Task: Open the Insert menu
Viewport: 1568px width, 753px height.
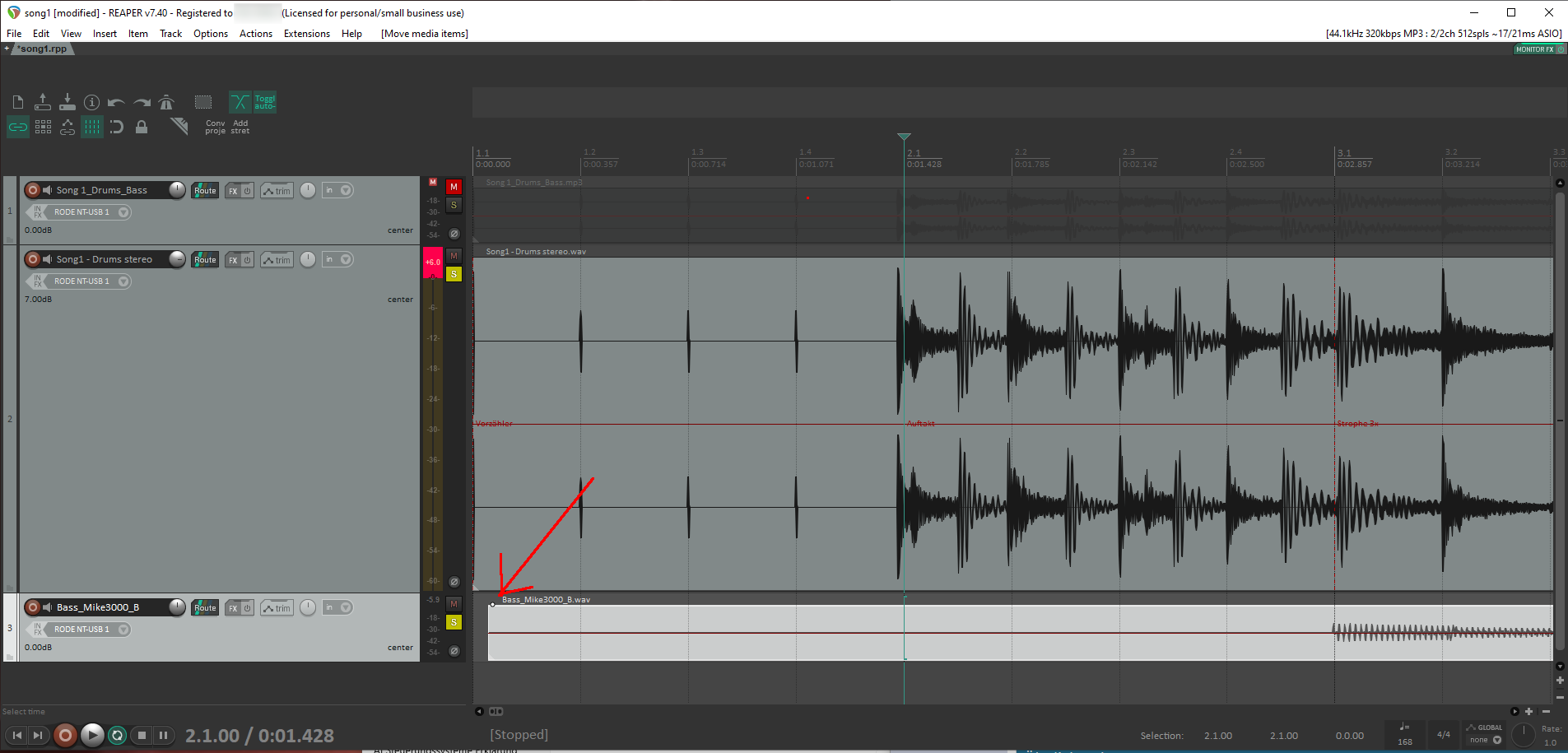Action: pos(105,34)
